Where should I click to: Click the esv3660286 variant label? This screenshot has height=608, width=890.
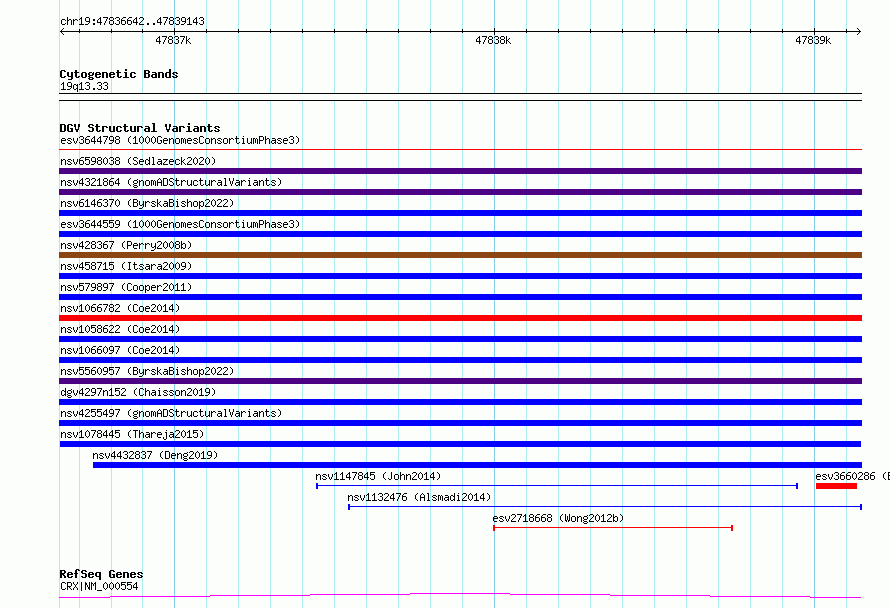[853, 476]
